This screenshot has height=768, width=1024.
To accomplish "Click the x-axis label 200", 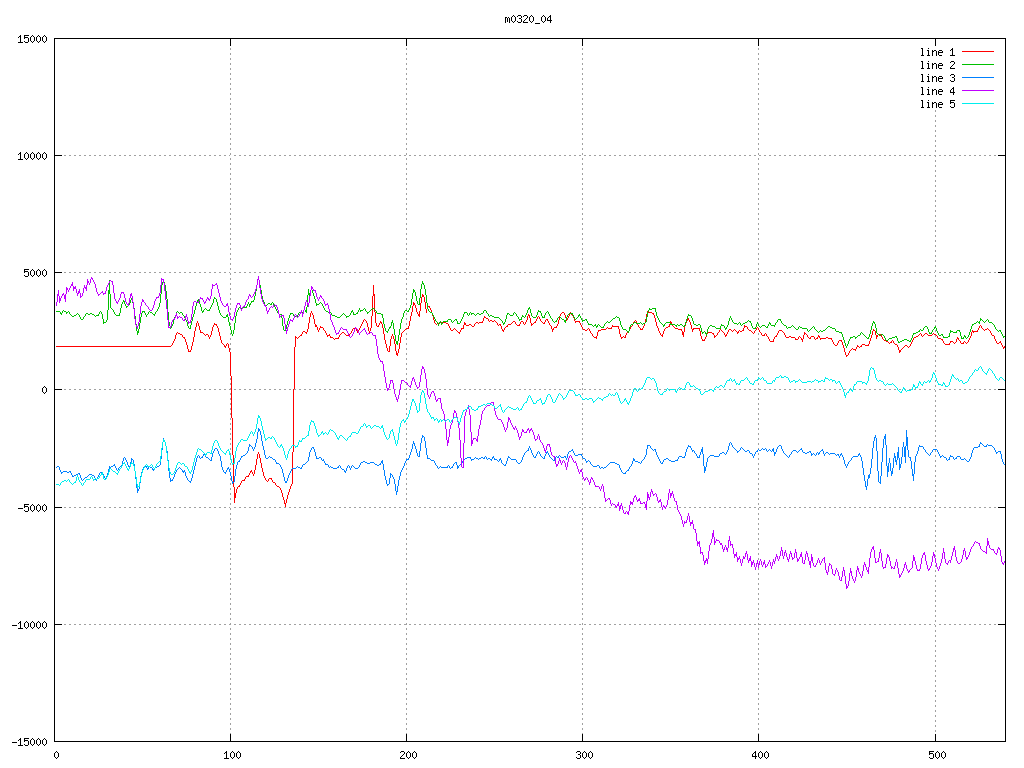I will [x=408, y=756].
